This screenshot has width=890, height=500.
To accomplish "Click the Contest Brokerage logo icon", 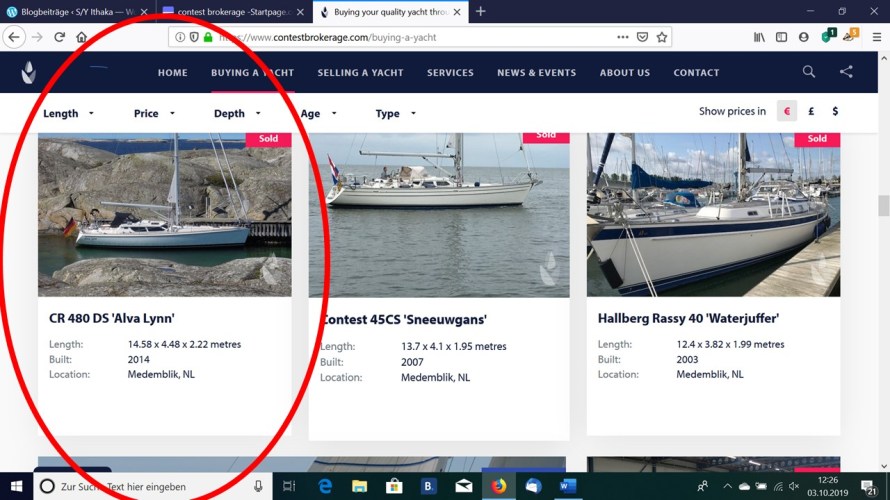I will [x=29, y=73].
